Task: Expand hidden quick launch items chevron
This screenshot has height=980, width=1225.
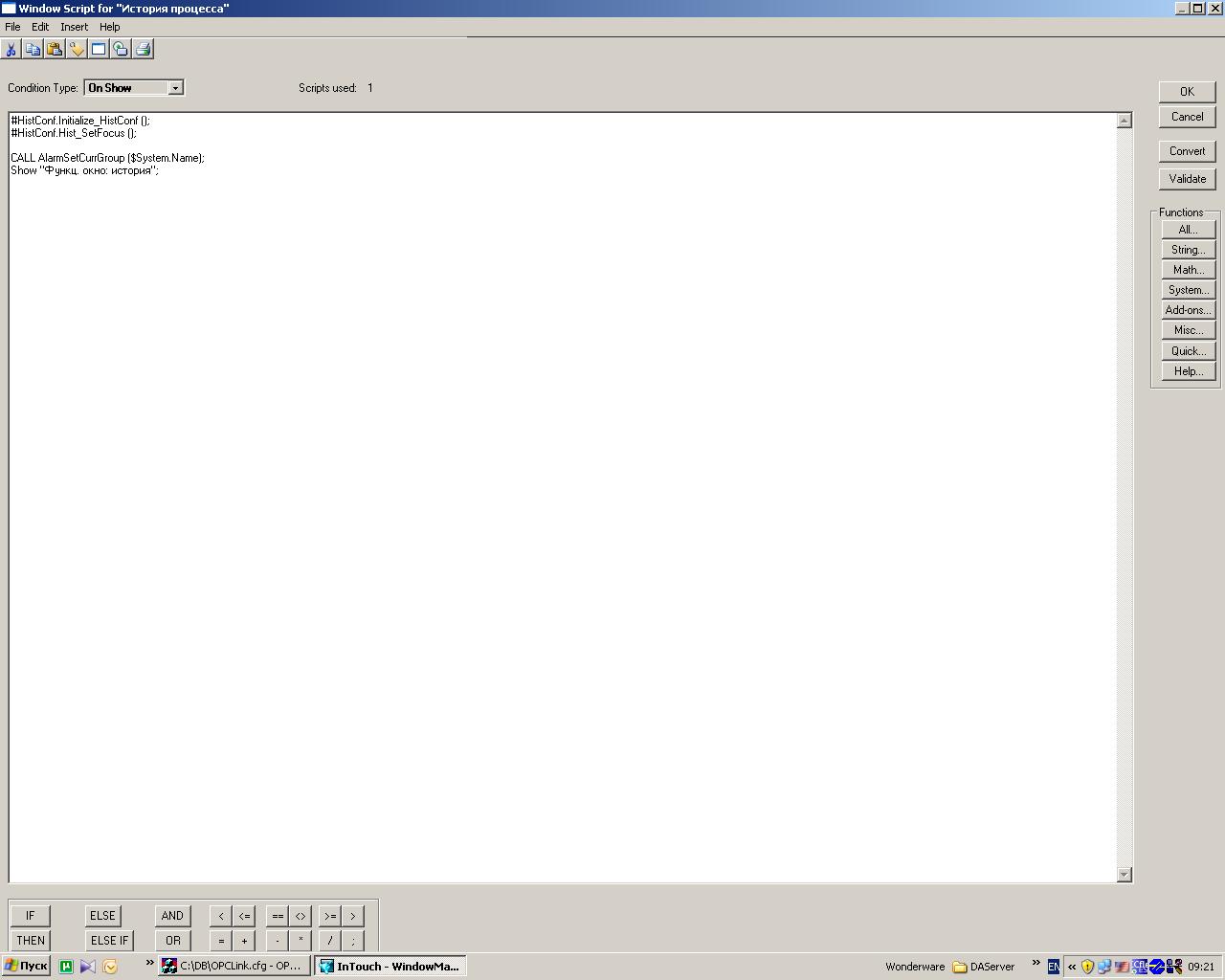Action: (149, 963)
